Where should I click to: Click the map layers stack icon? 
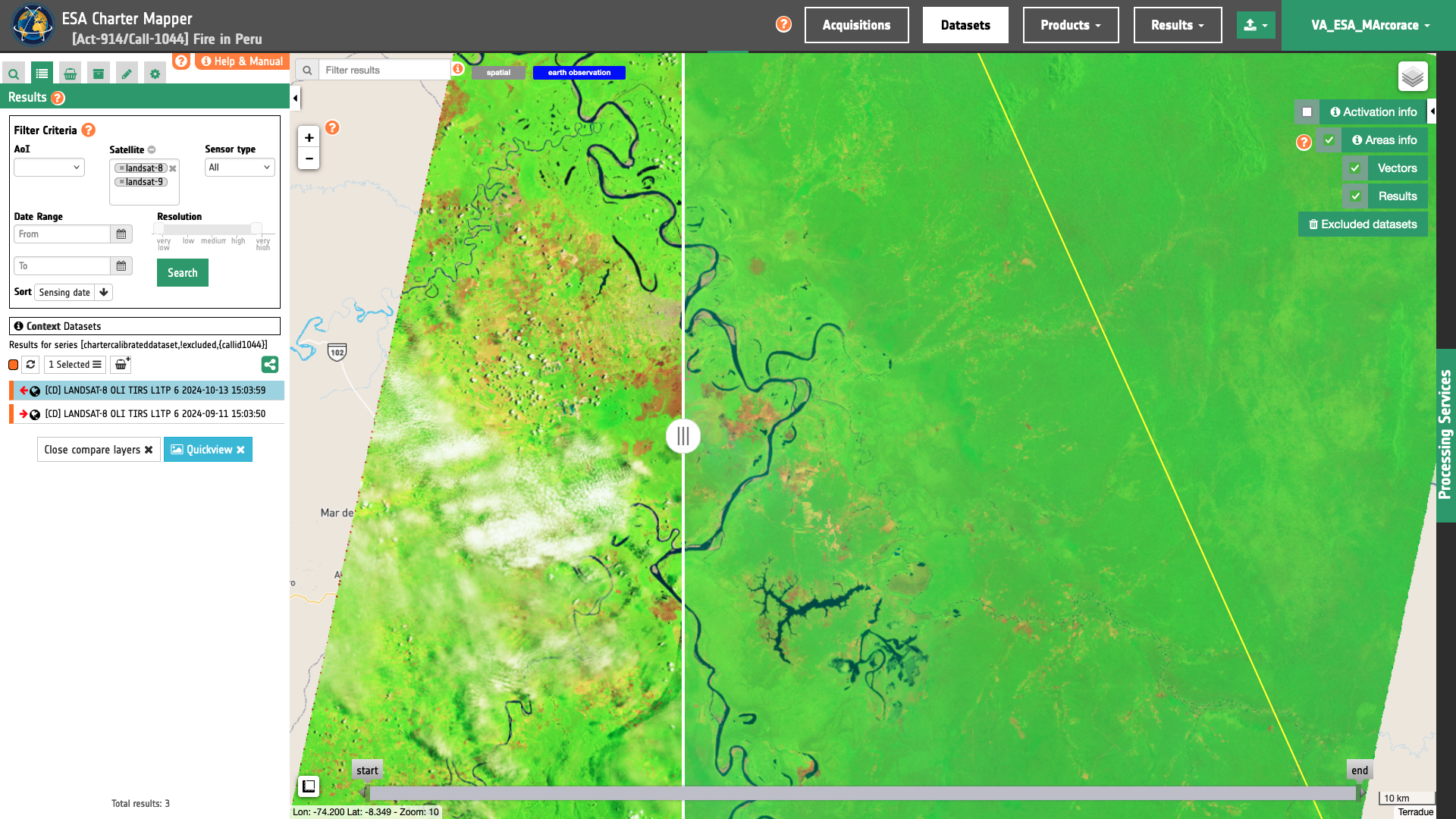pos(1413,77)
